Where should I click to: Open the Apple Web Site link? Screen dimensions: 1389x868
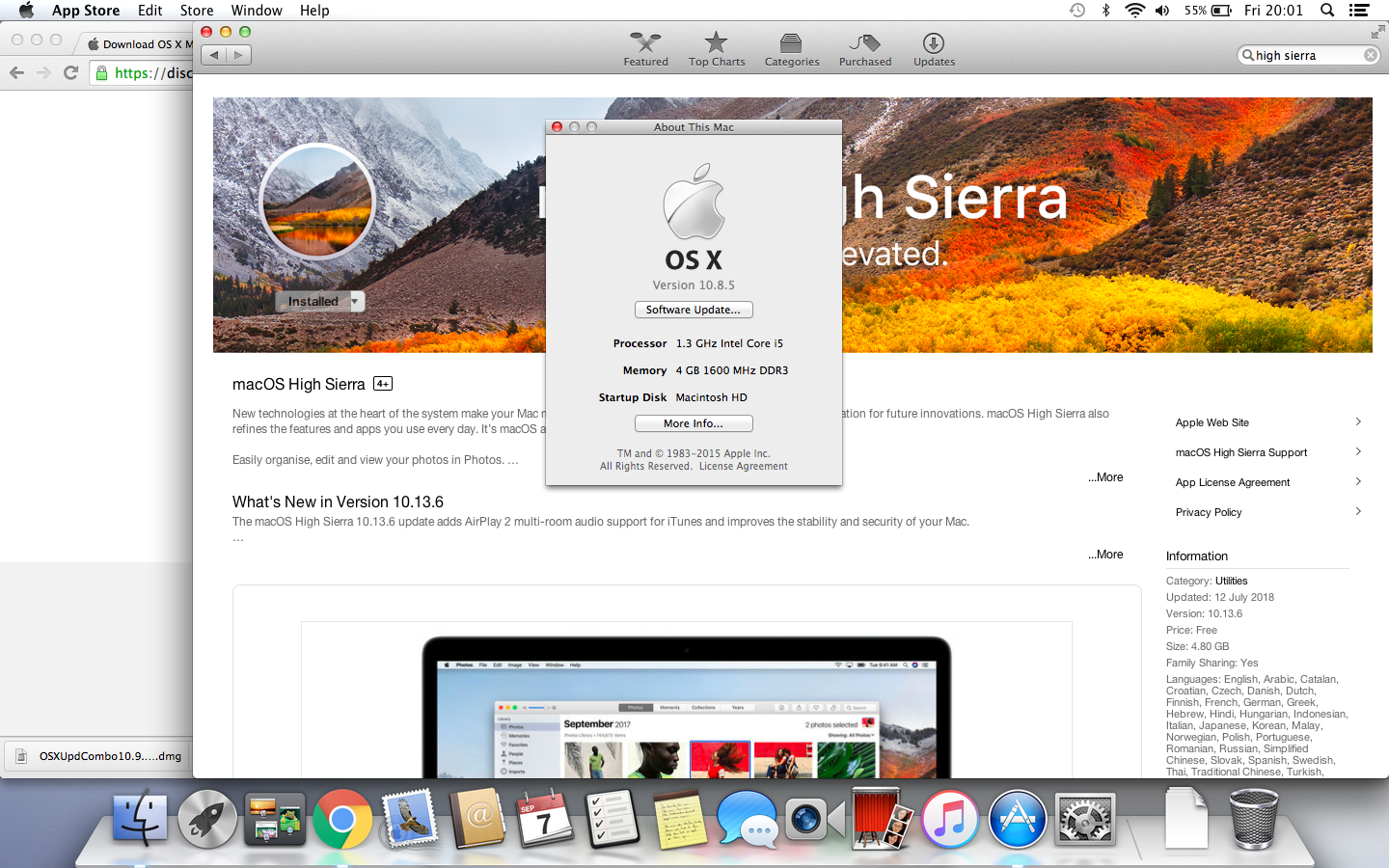(x=1212, y=422)
